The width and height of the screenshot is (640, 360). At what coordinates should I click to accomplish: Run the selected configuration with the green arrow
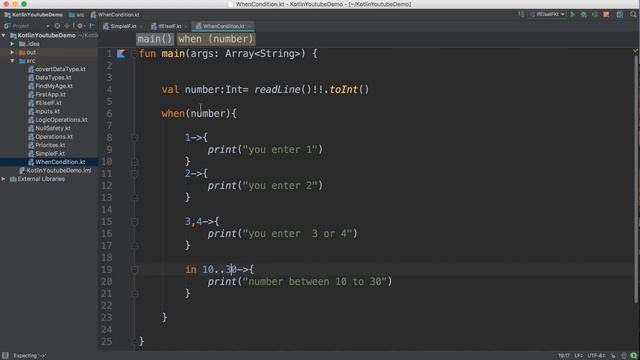(x=573, y=14)
